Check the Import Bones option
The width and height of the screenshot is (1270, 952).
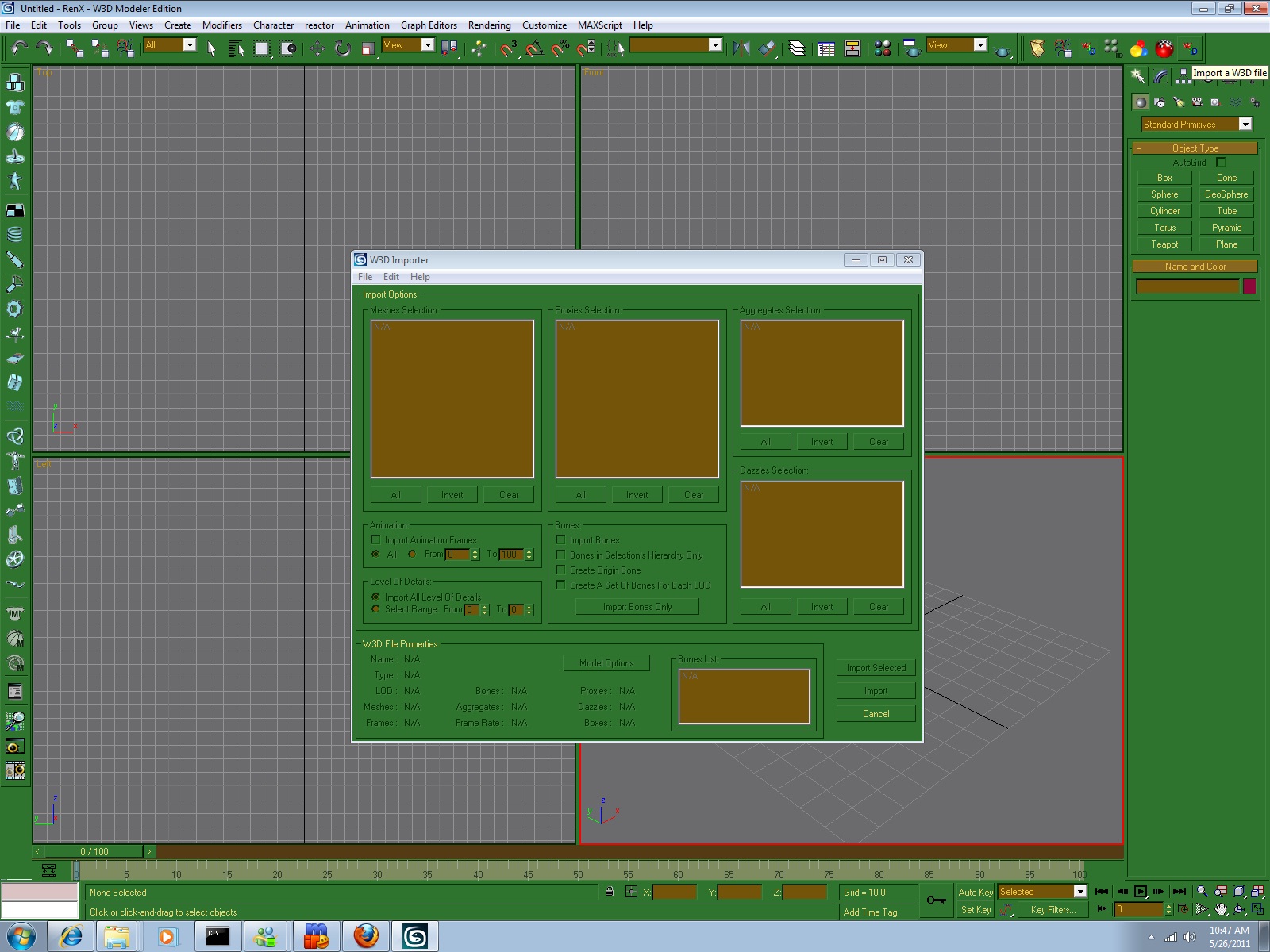(560, 540)
